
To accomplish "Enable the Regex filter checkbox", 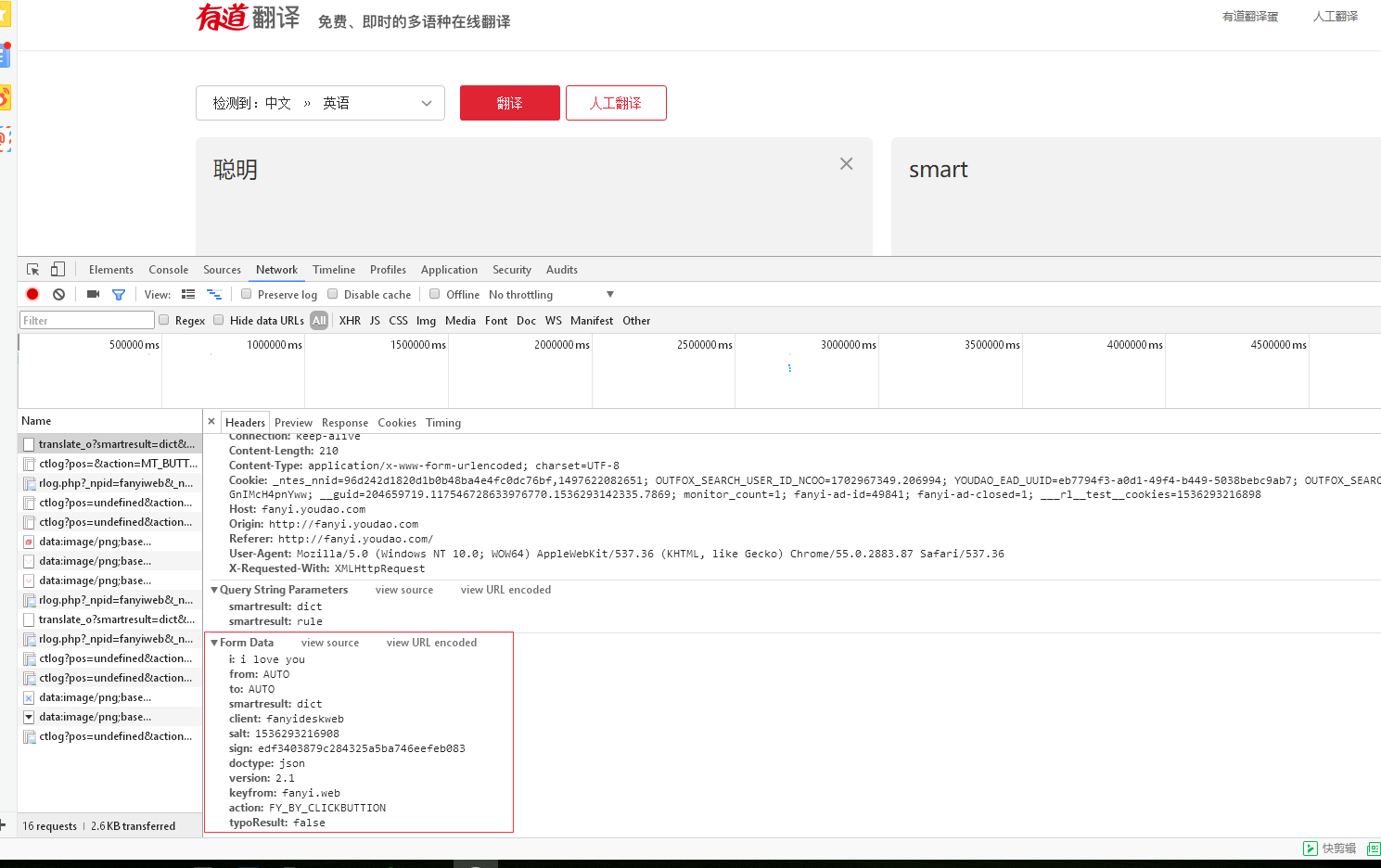I will point(164,320).
